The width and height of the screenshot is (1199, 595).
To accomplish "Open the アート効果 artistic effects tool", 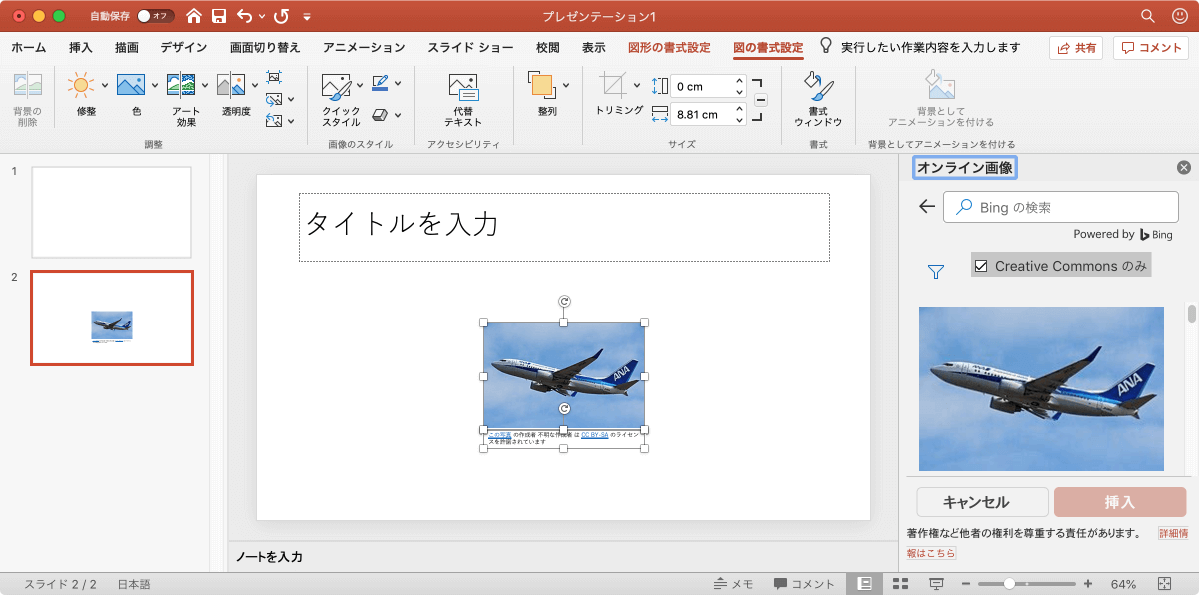I will pyautogui.click(x=181, y=85).
